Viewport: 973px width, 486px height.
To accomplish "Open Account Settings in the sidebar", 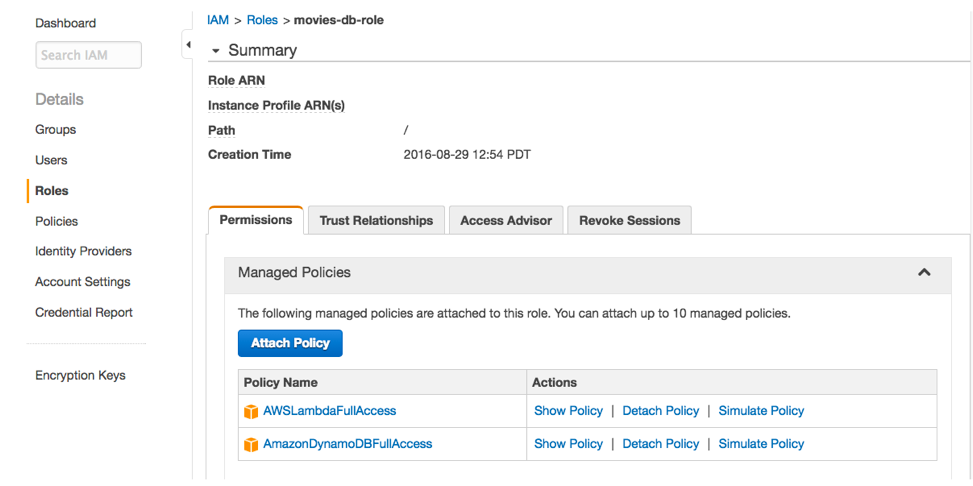I will [83, 282].
